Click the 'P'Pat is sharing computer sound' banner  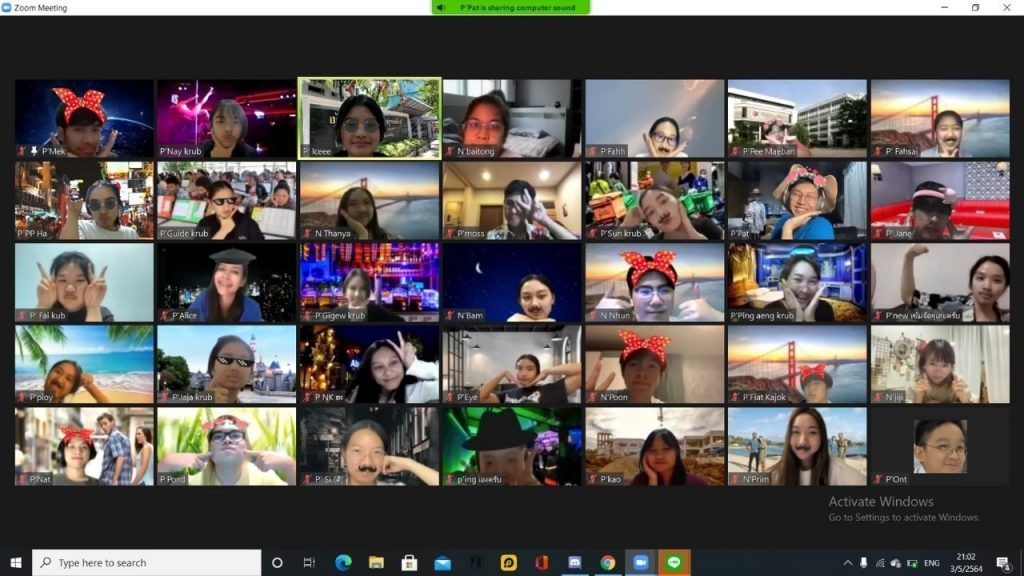point(511,8)
